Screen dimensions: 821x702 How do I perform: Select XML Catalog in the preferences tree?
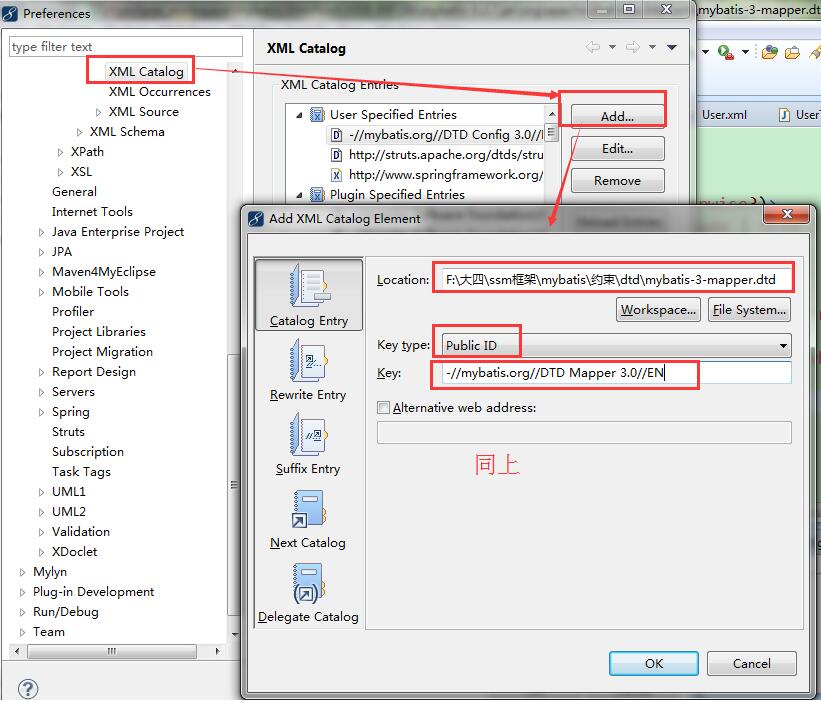click(x=146, y=72)
